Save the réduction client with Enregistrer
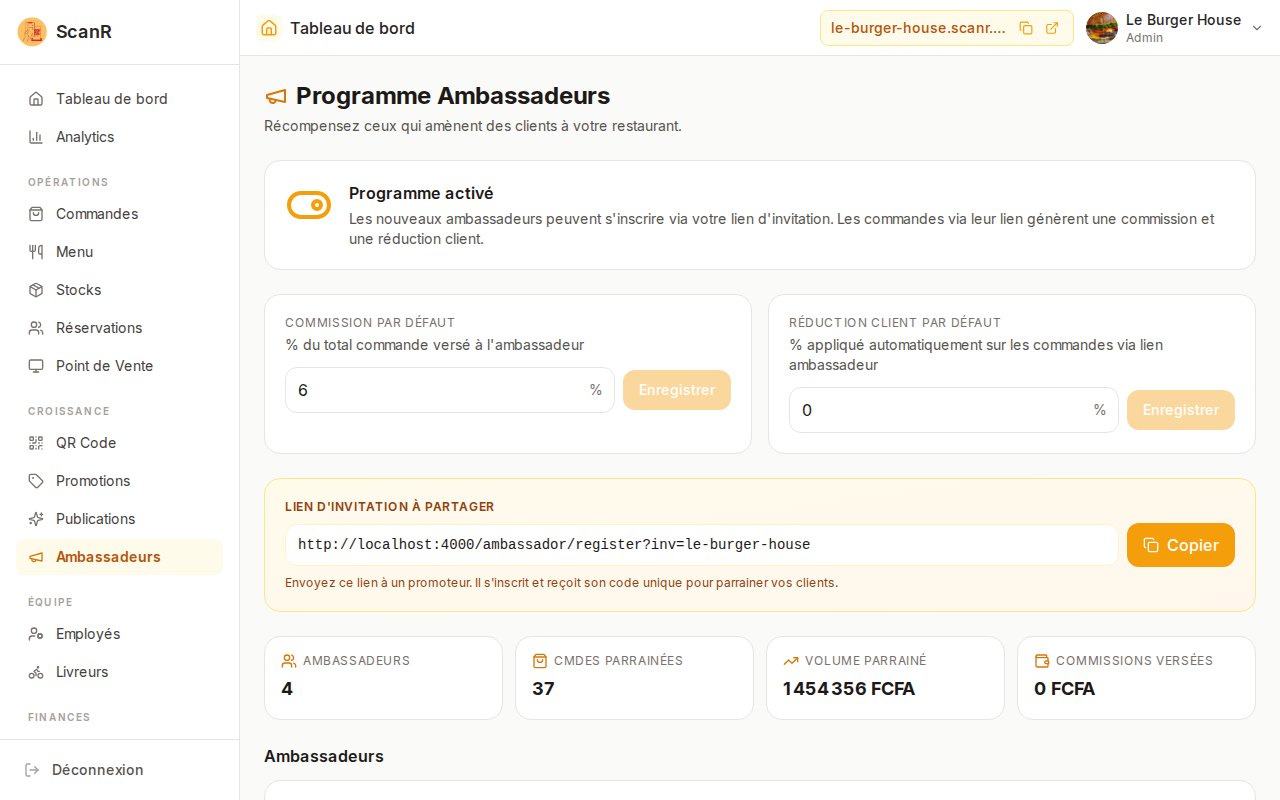Screen dimensions: 1280x800 point(1181,410)
